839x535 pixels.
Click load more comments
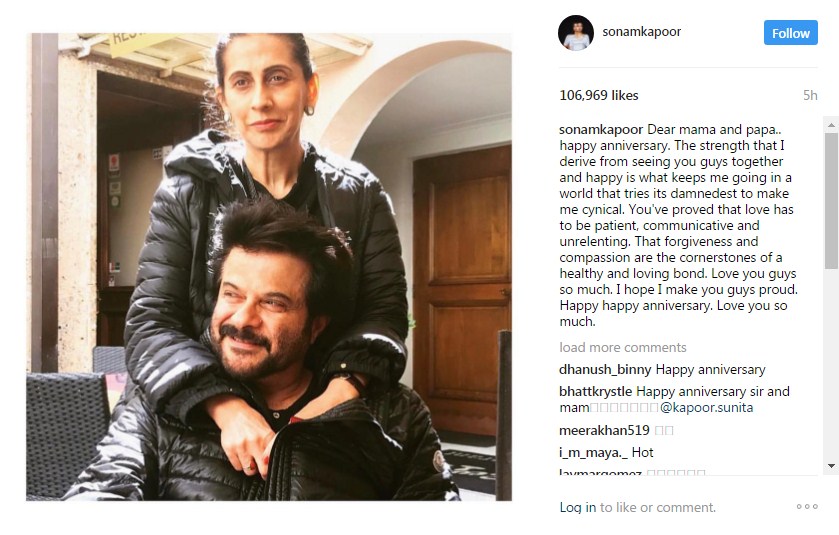point(623,347)
